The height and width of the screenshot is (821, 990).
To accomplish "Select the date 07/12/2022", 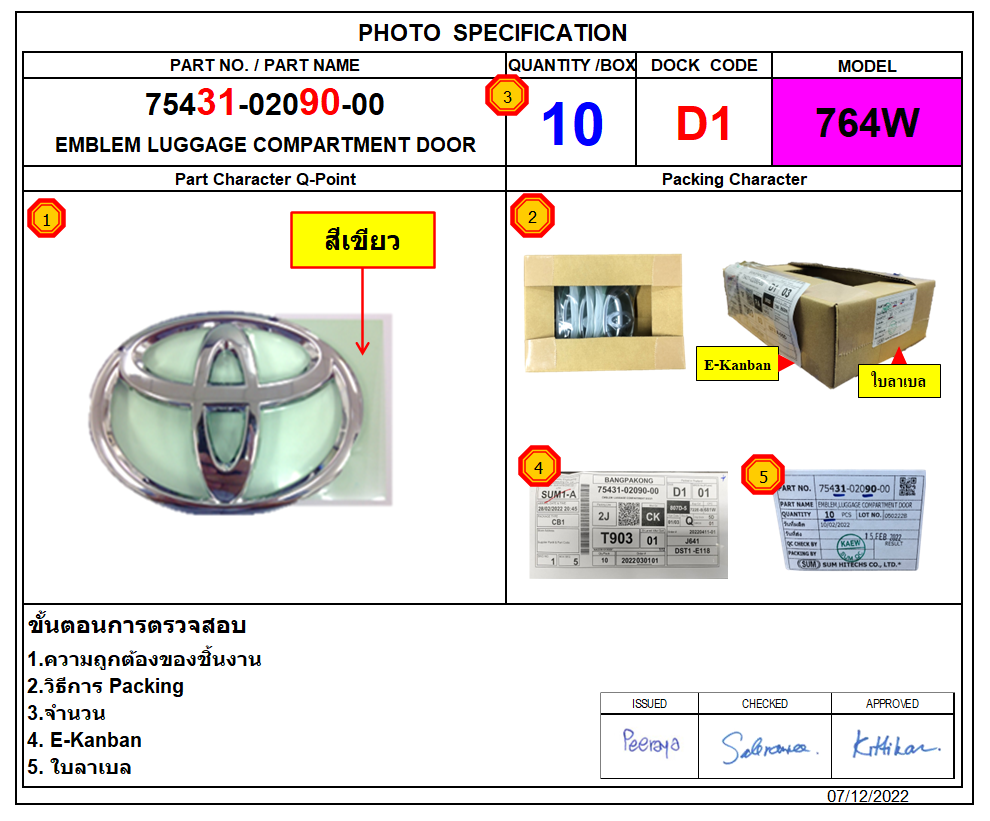I will click(x=868, y=796).
